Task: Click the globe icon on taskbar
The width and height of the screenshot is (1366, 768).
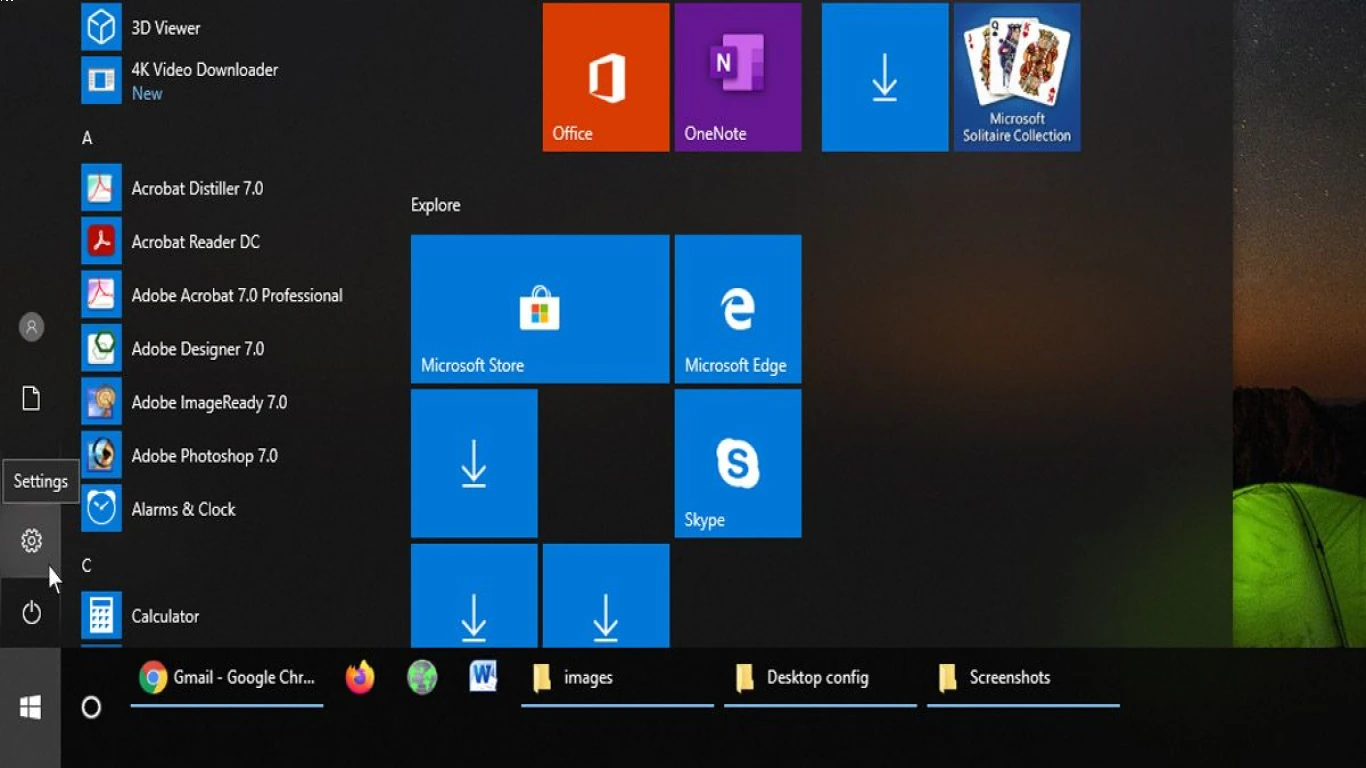Action: 422,677
